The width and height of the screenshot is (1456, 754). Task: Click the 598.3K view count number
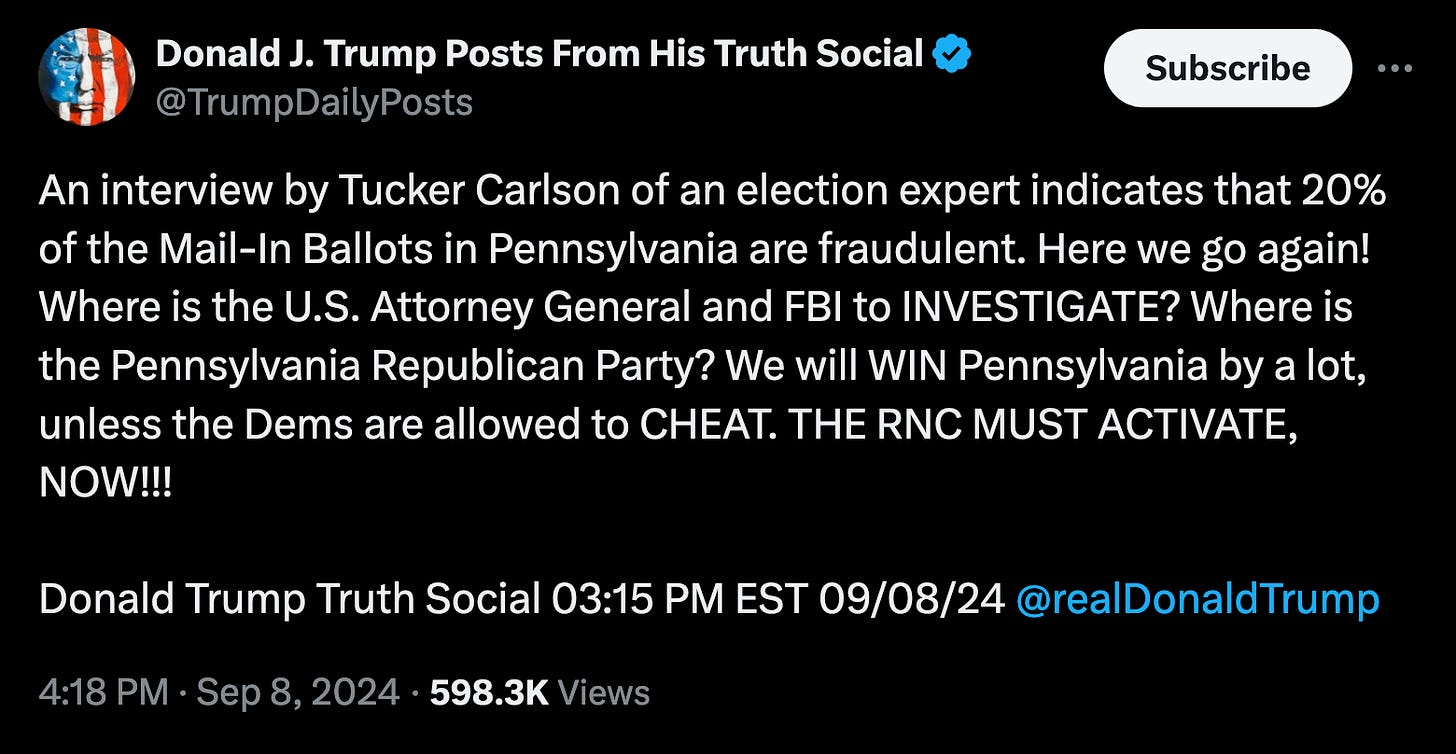[489, 692]
